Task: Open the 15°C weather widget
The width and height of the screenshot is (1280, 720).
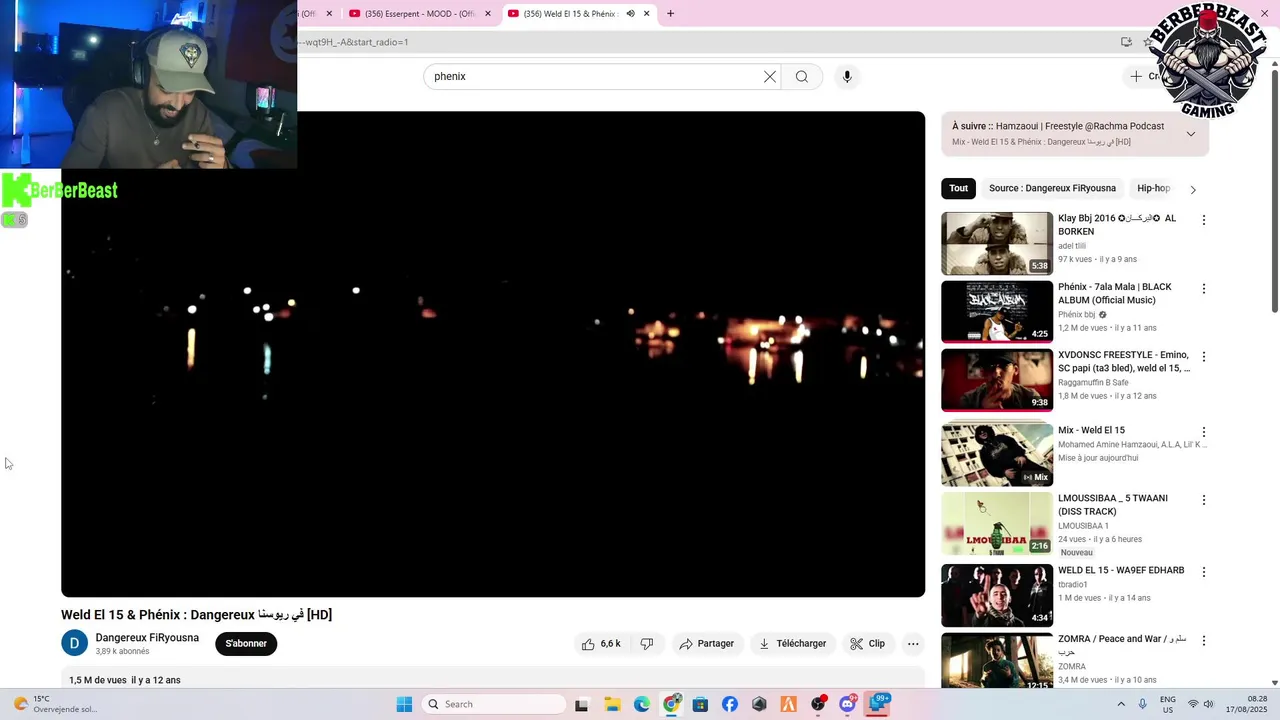Action: (54, 704)
